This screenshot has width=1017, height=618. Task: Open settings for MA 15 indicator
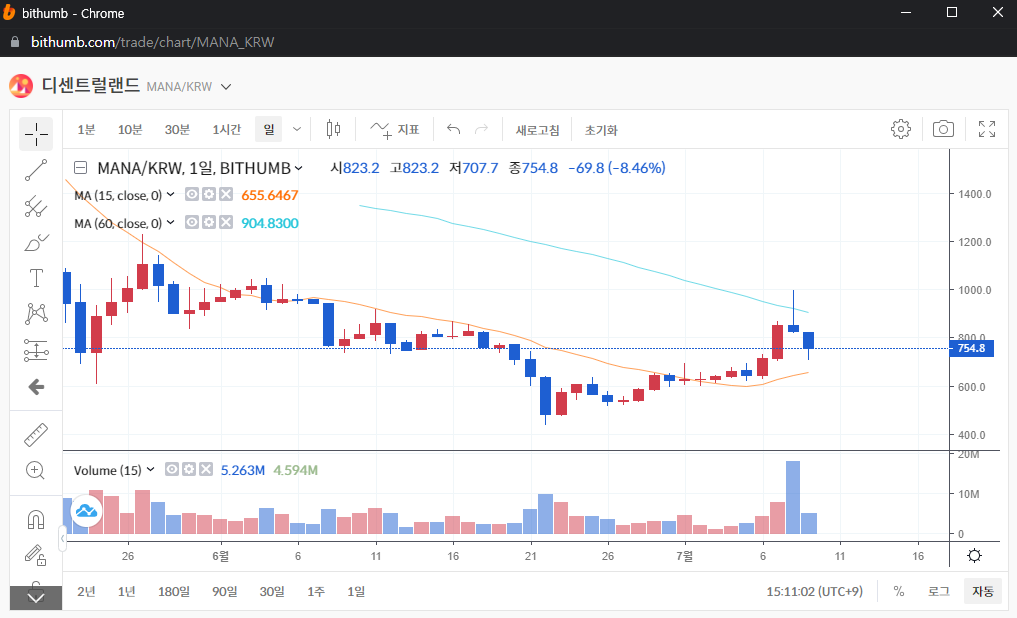tap(209, 194)
